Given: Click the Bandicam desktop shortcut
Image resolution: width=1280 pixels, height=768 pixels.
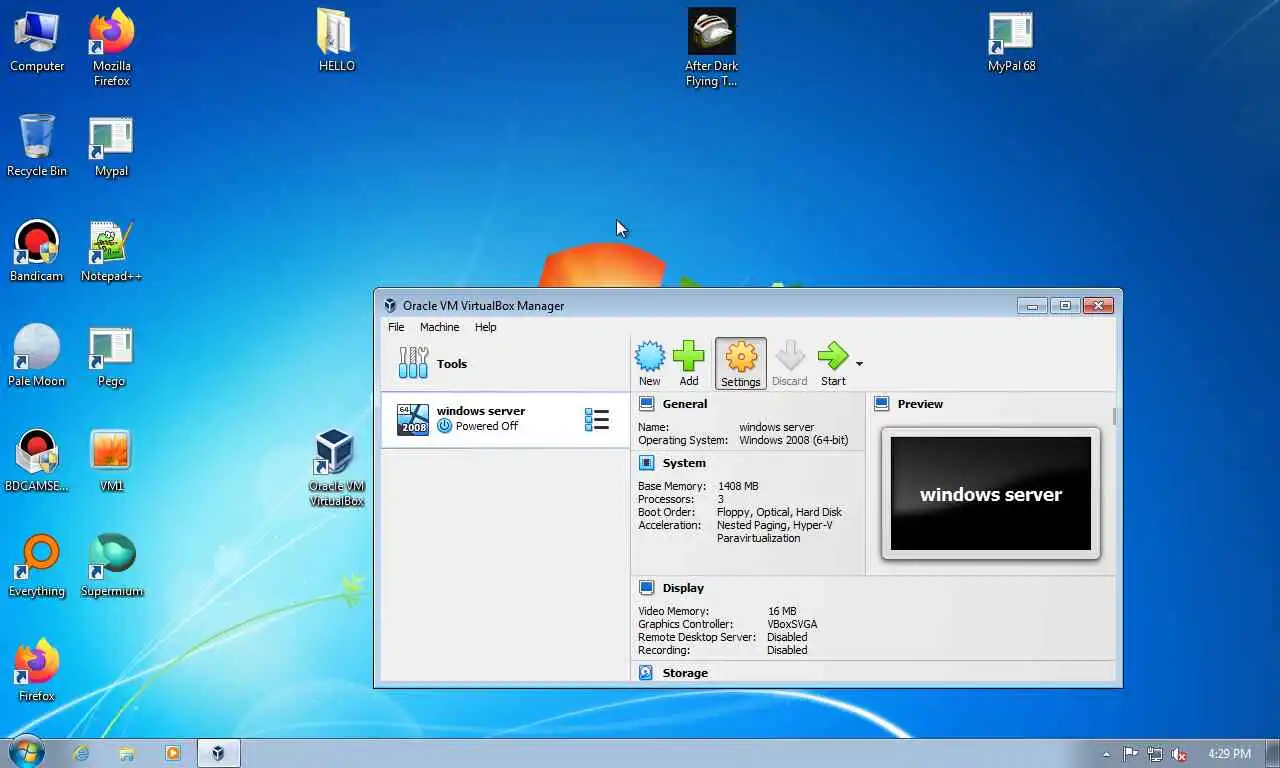Looking at the screenshot, I should [x=37, y=251].
